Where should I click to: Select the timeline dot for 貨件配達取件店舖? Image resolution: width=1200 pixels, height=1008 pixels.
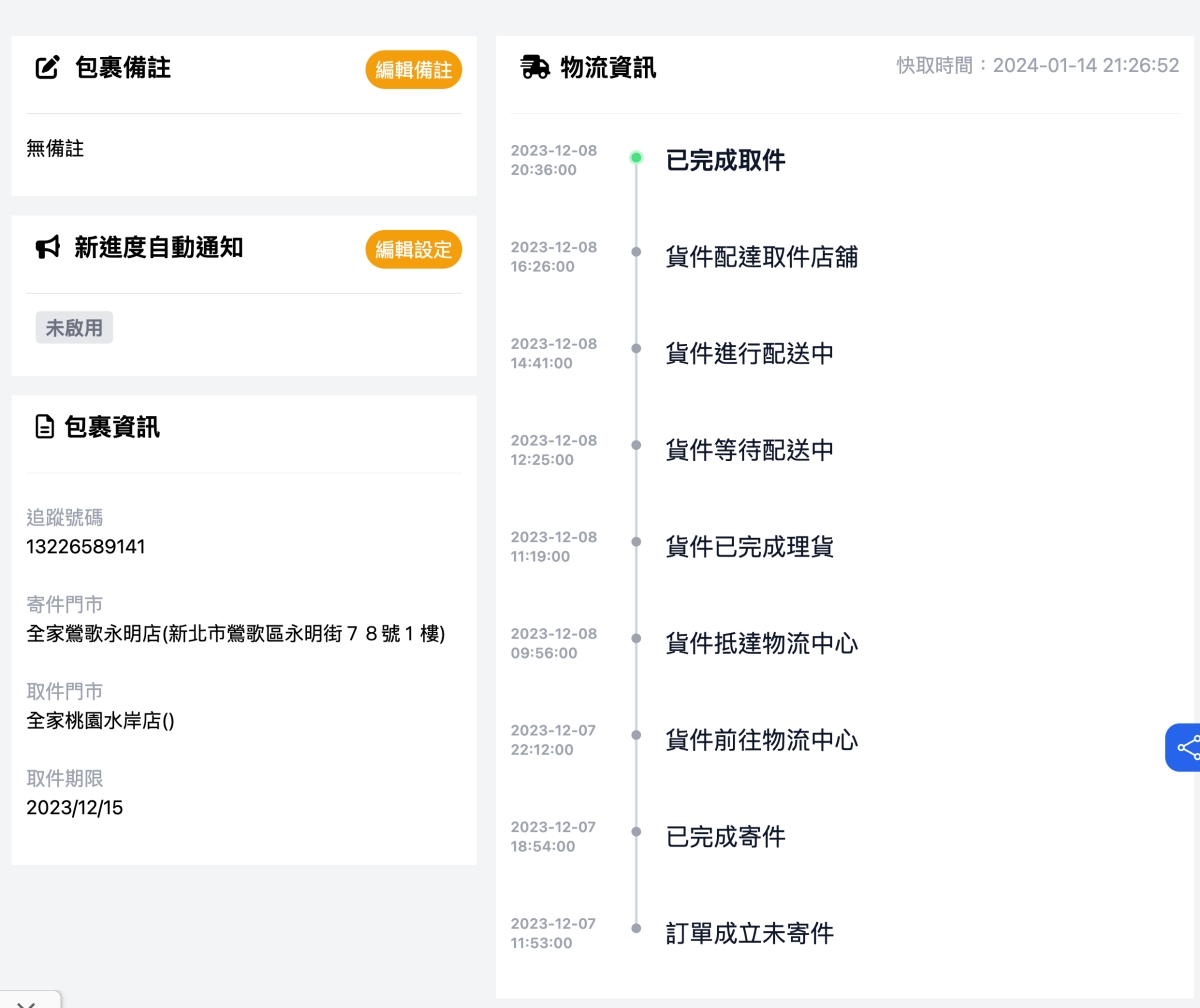(x=636, y=252)
